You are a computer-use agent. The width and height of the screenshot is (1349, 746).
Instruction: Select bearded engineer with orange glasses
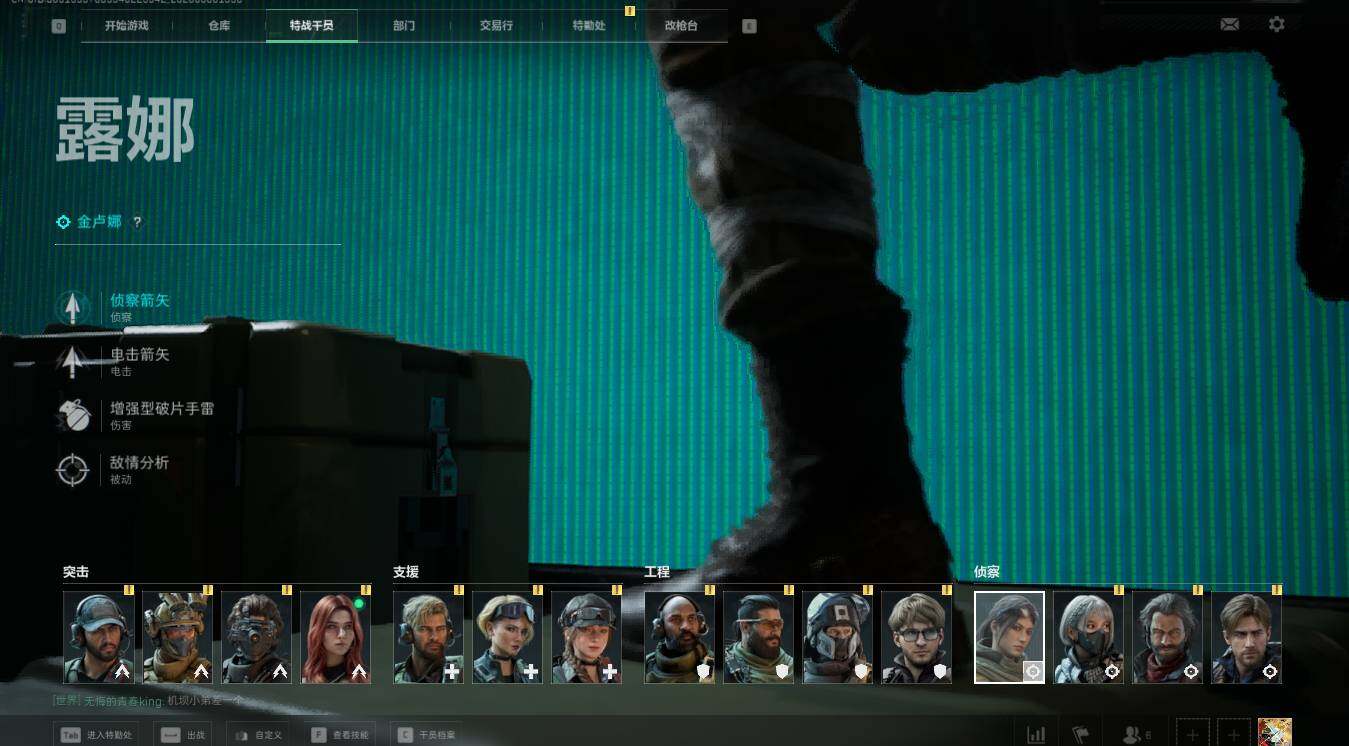(x=758, y=637)
